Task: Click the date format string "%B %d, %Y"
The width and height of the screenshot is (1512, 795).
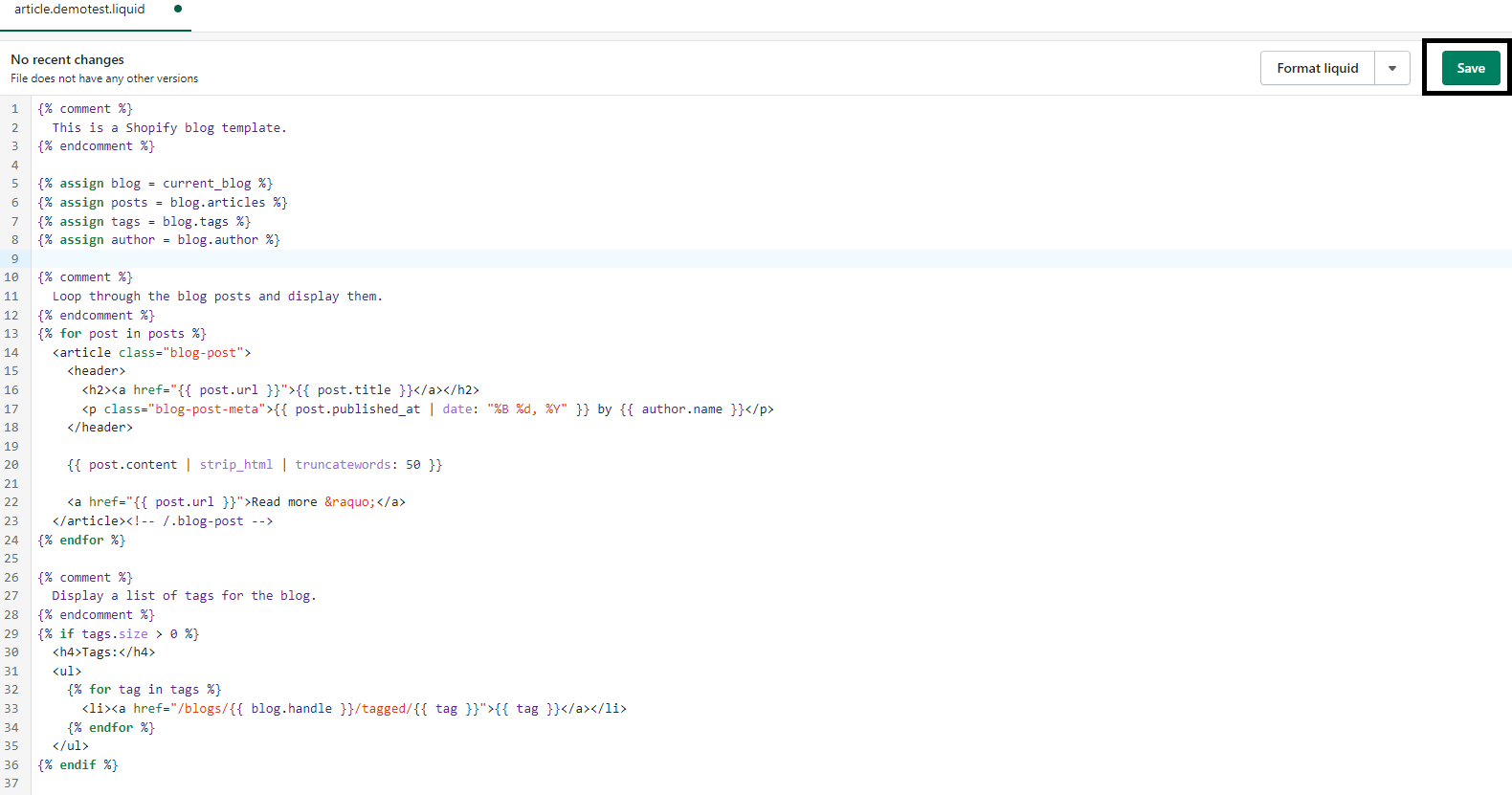Action: [527, 409]
